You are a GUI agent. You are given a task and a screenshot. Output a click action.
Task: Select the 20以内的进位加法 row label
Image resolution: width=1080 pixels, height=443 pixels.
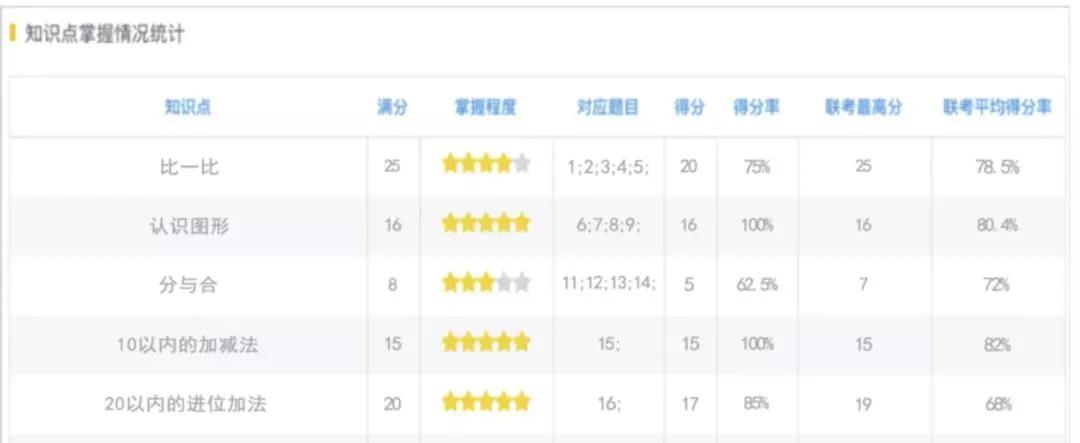point(188,404)
